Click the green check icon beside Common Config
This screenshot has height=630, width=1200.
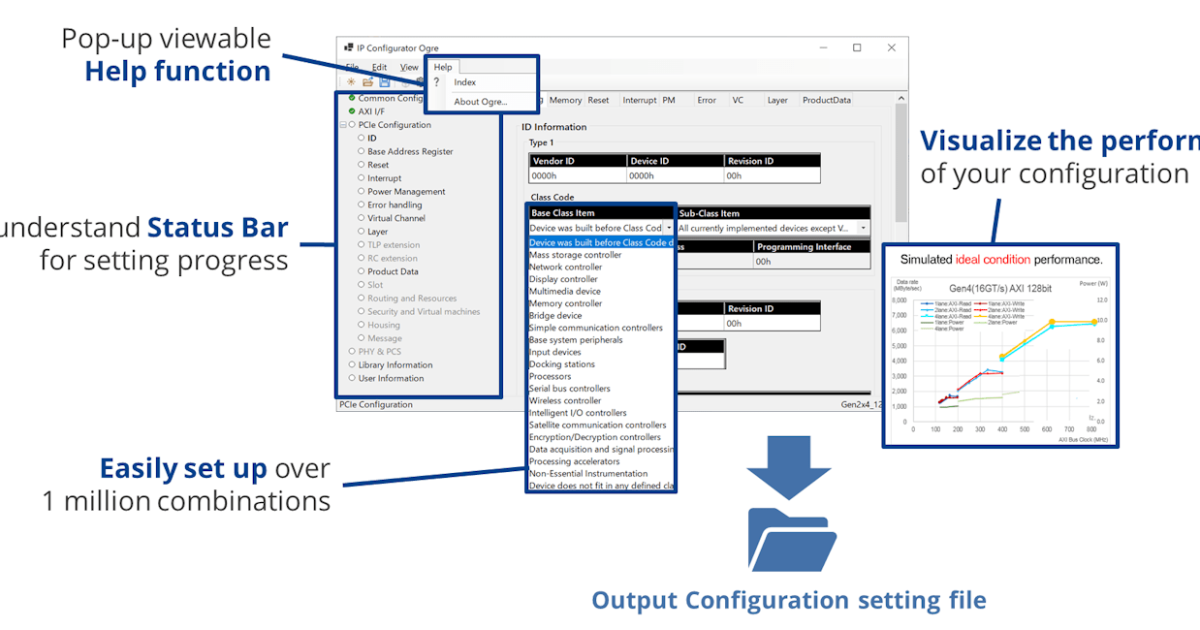351,98
